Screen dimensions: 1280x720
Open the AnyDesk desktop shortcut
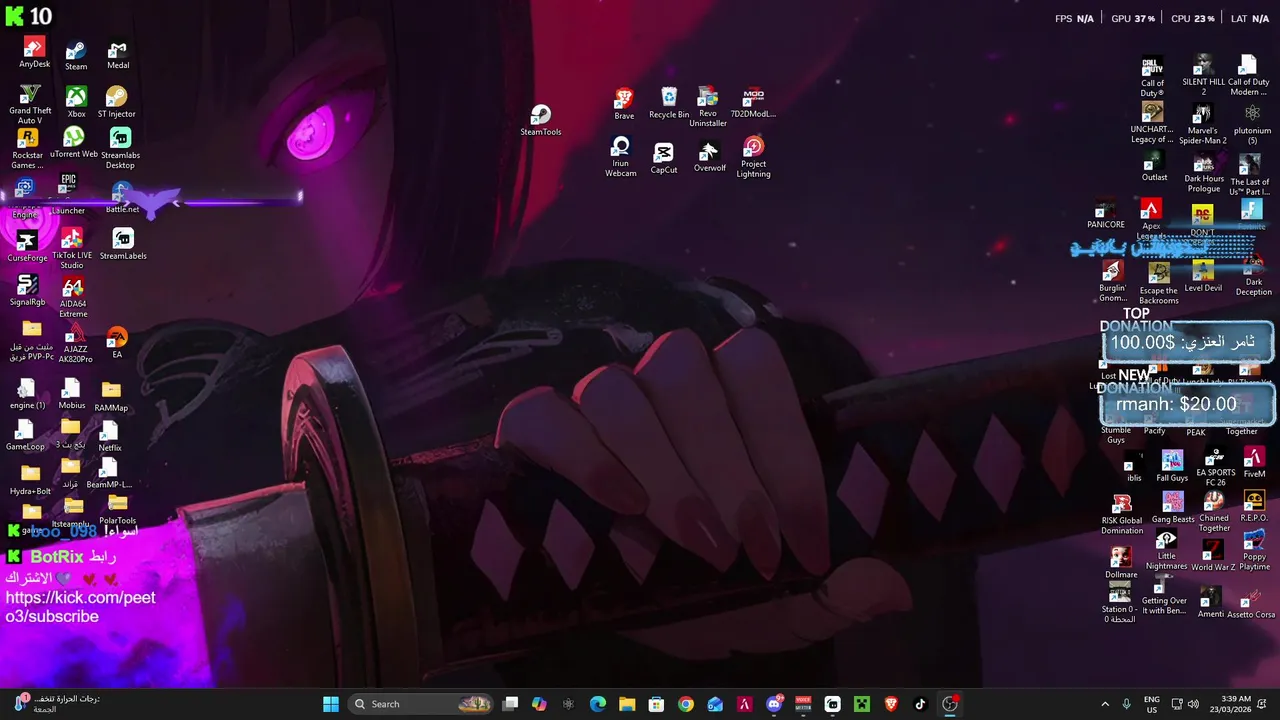(x=34, y=53)
